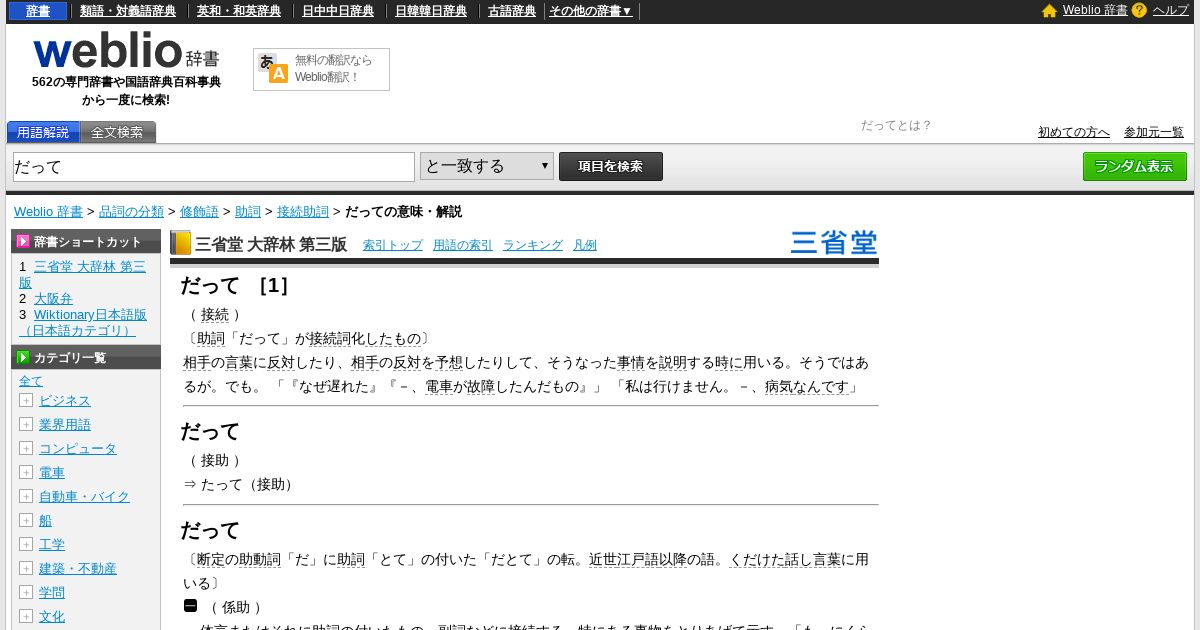The width and height of the screenshot is (1200, 630).
Task: Expand the 工学 category plus box
Action: (x=26, y=544)
